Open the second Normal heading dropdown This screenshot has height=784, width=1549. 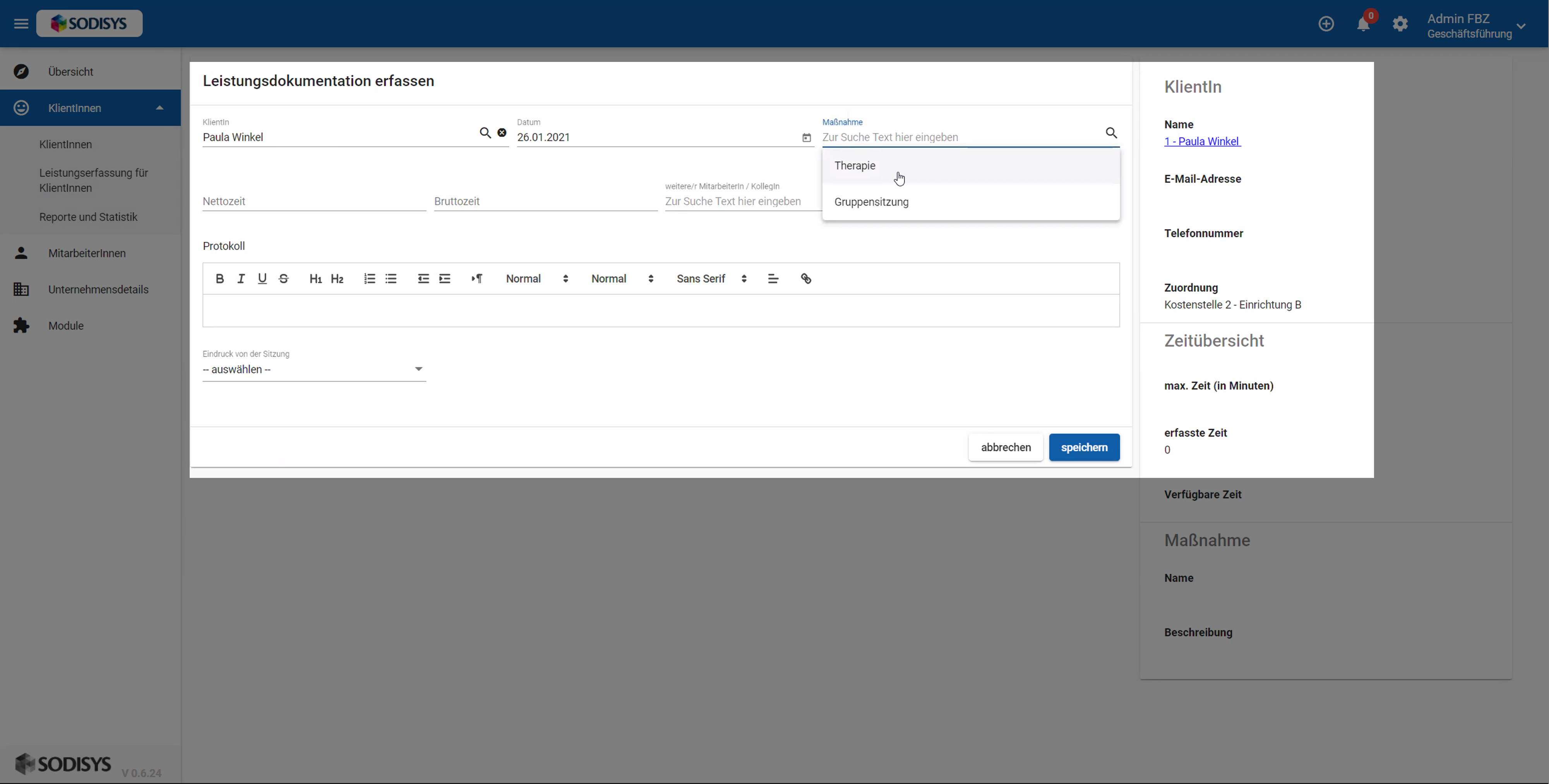[622, 278]
